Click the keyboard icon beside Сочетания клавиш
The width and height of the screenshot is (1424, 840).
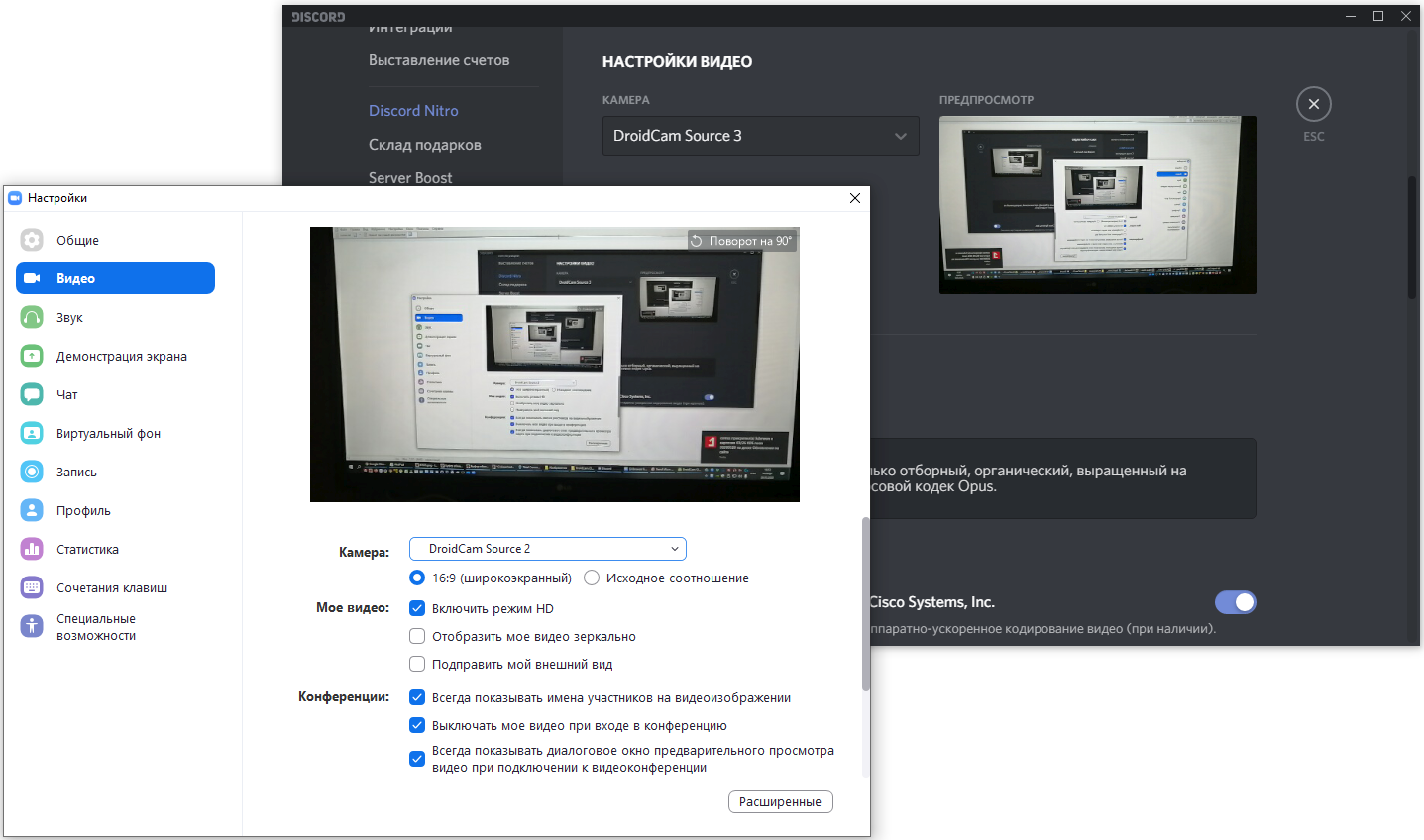pos(32,587)
